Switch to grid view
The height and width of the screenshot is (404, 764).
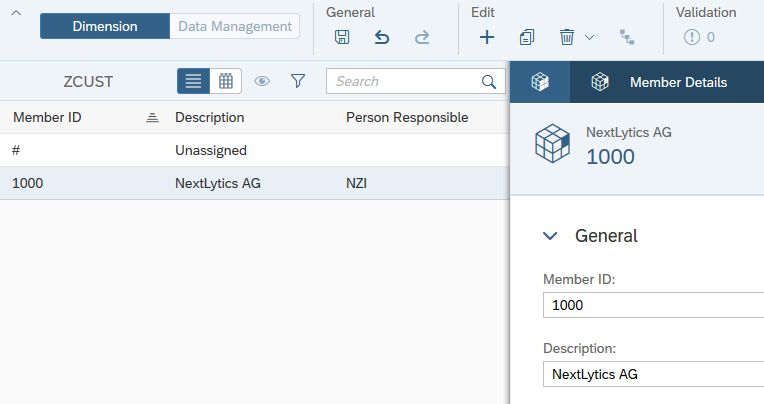point(226,81)
